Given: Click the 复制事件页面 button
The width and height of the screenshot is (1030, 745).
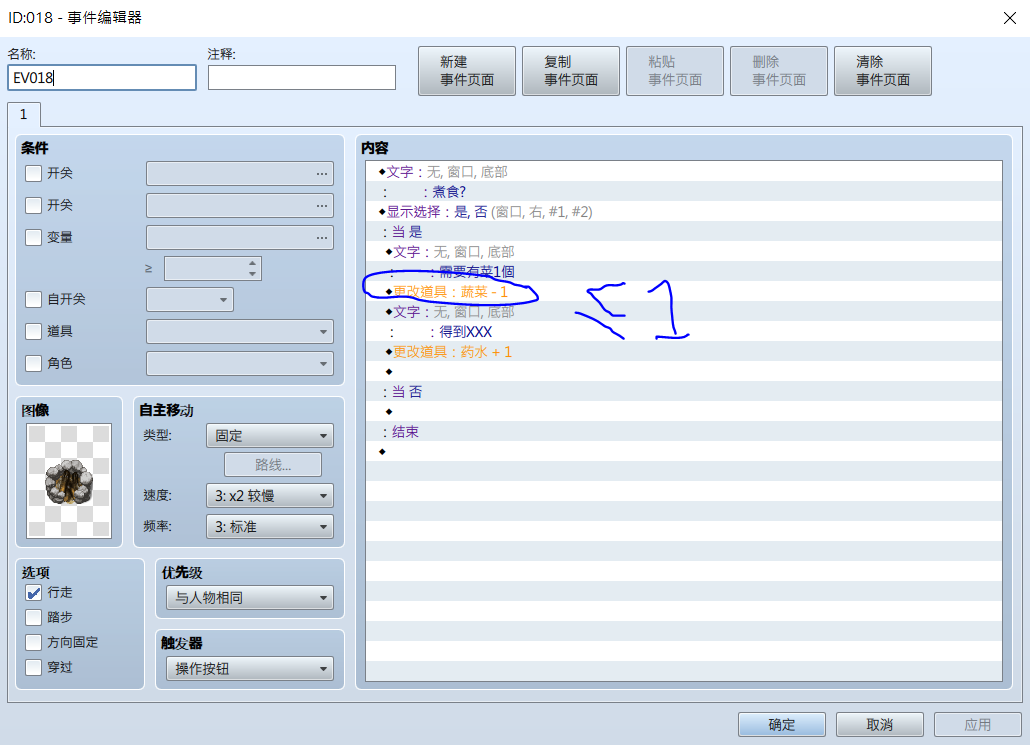Looking at the screenshot, I should (x=571, y=71).
